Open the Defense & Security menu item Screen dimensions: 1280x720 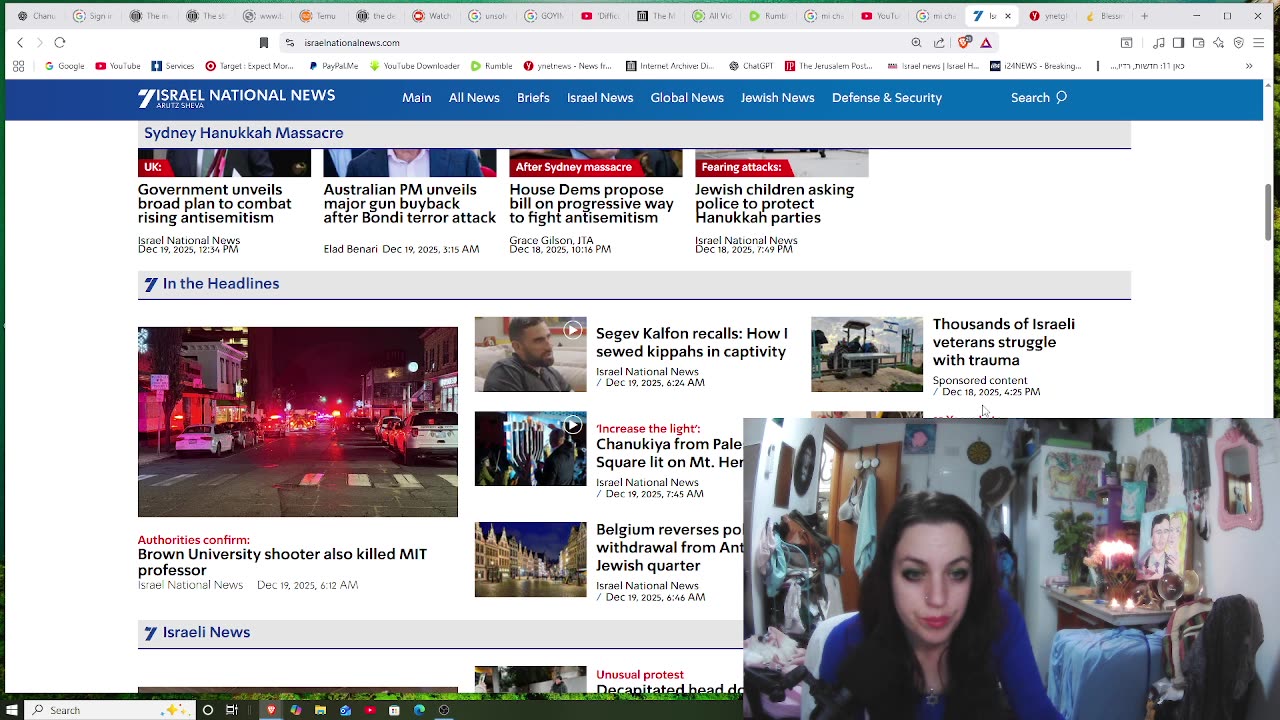886,97
